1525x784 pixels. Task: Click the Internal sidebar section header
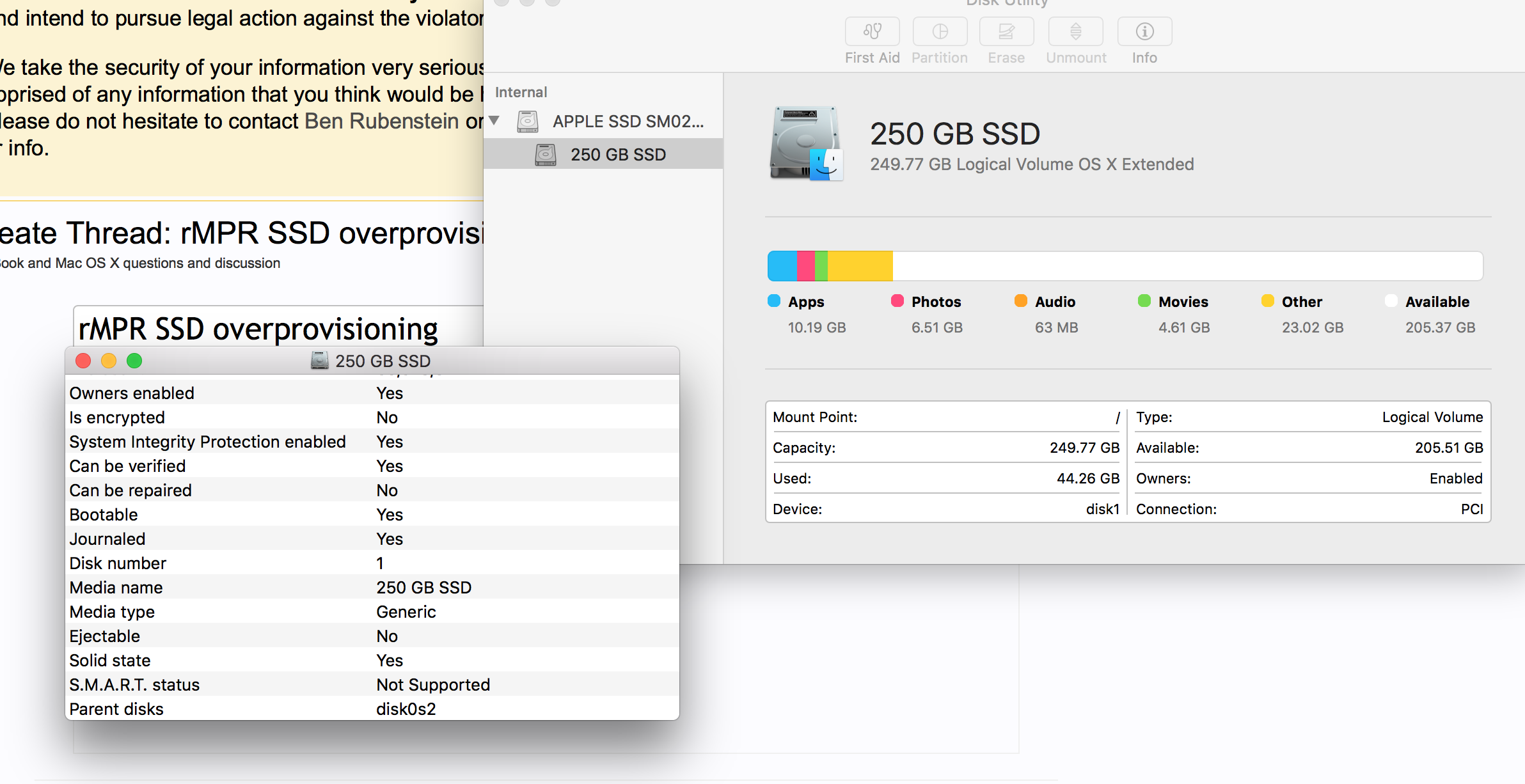click(x=521, y=92)
